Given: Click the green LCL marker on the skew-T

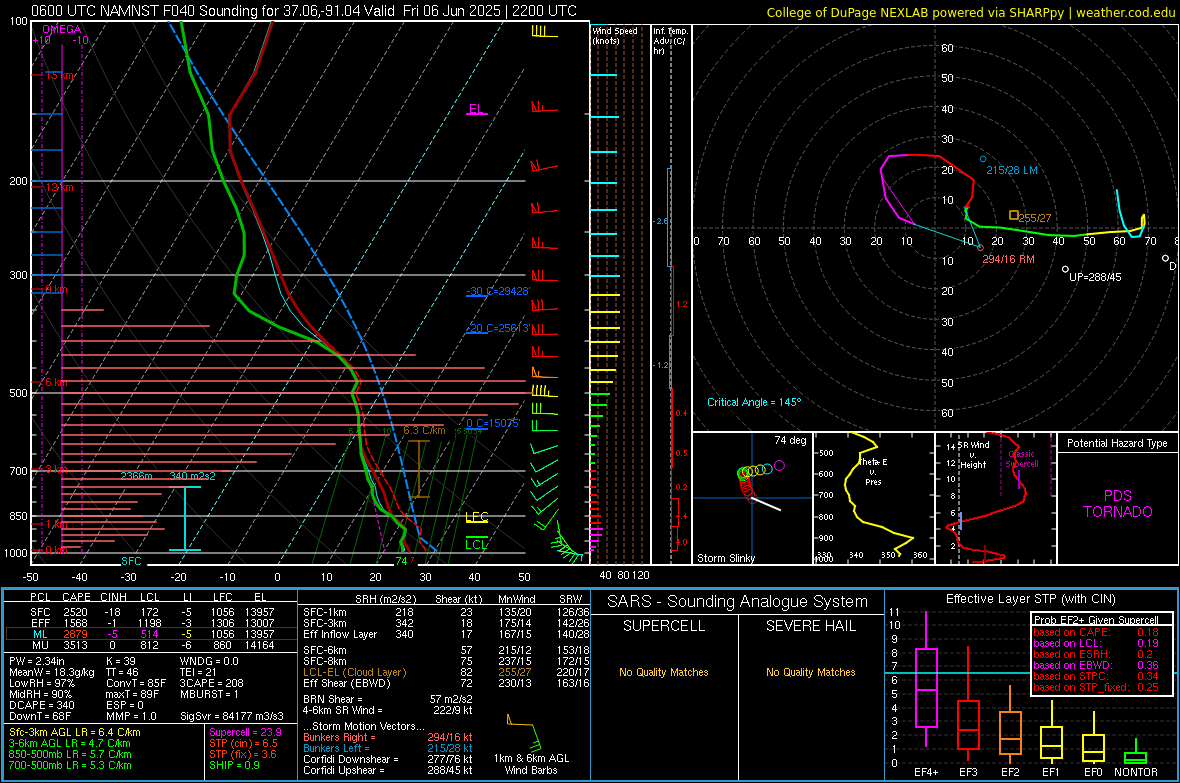Looking at the screenshot, I should tap(476, 544).
